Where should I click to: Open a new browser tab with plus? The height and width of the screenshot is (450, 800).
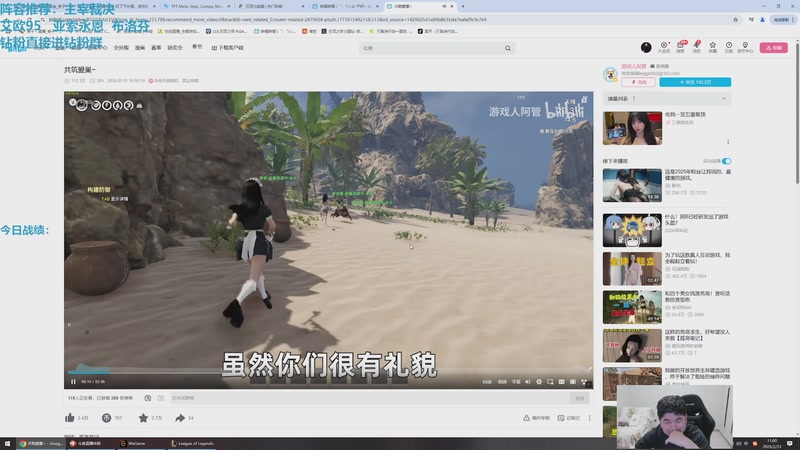(463, 6)
